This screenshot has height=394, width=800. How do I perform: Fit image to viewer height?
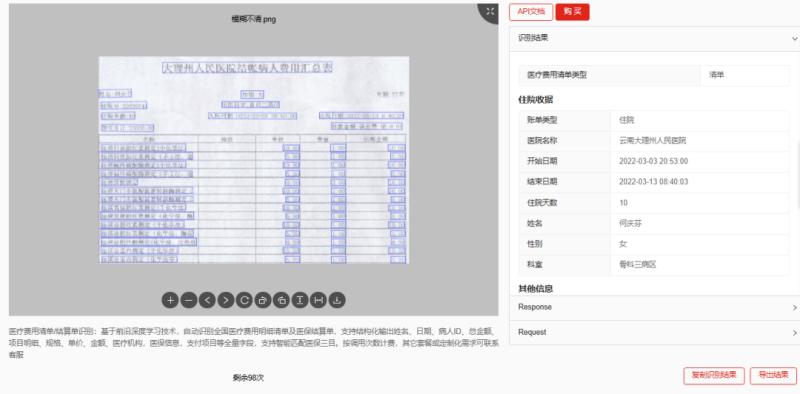[299, 300]
